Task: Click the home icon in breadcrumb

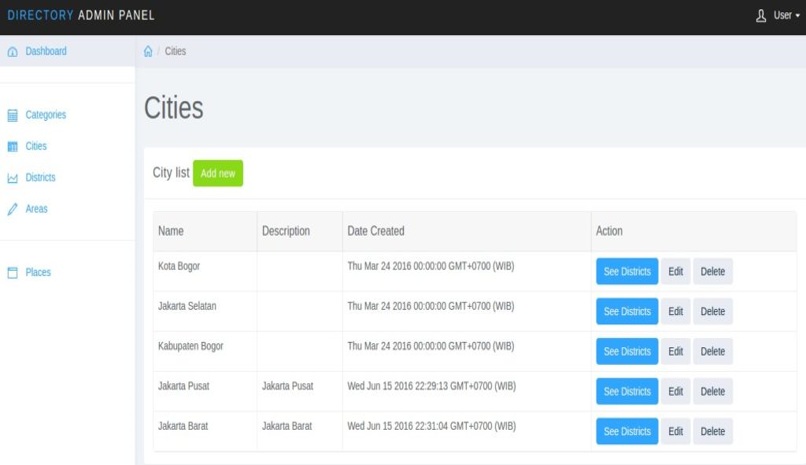Action: [x=148, y=52]
